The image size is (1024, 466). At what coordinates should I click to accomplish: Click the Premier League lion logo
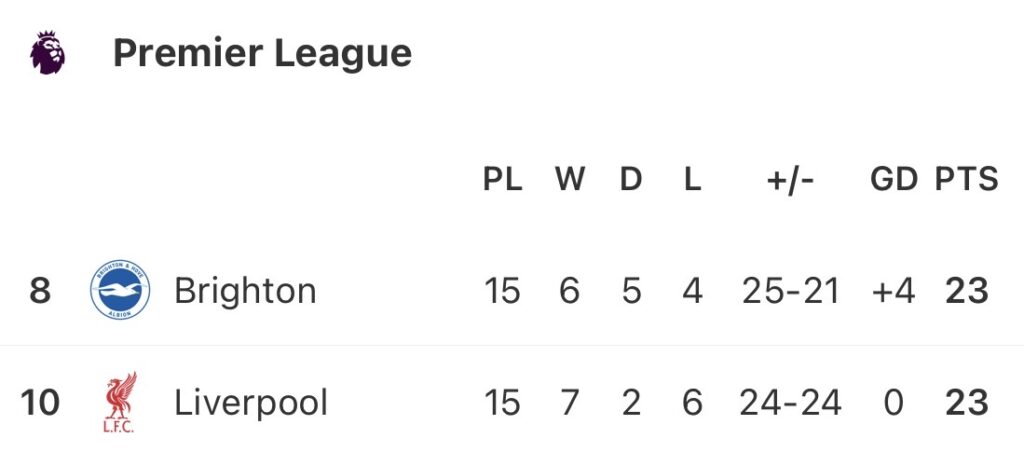click(x=47, y=52)
